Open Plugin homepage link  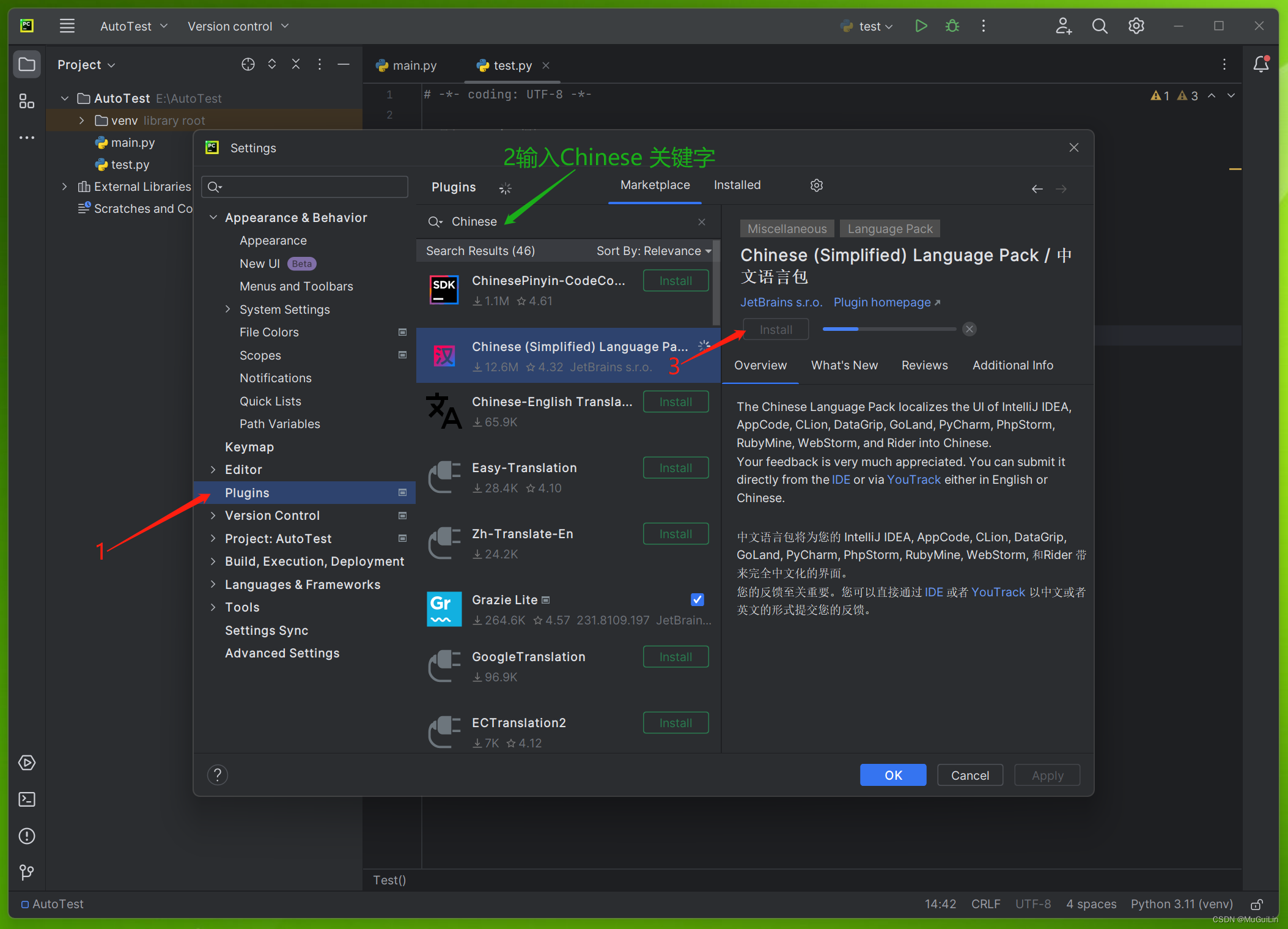point(886,302)
